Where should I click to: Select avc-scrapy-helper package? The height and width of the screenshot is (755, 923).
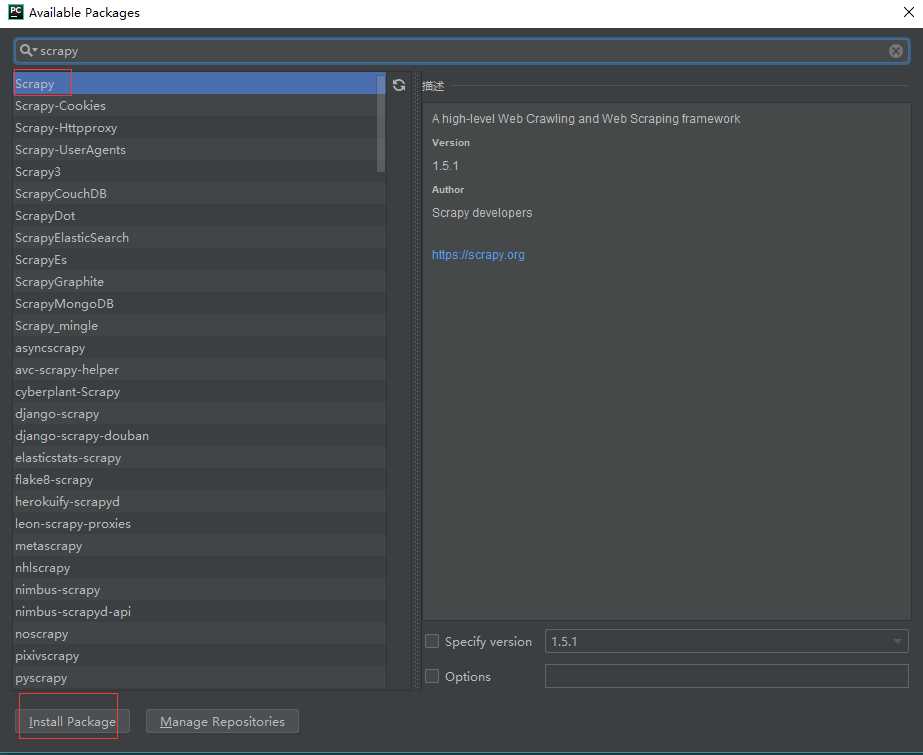[199, 370]
